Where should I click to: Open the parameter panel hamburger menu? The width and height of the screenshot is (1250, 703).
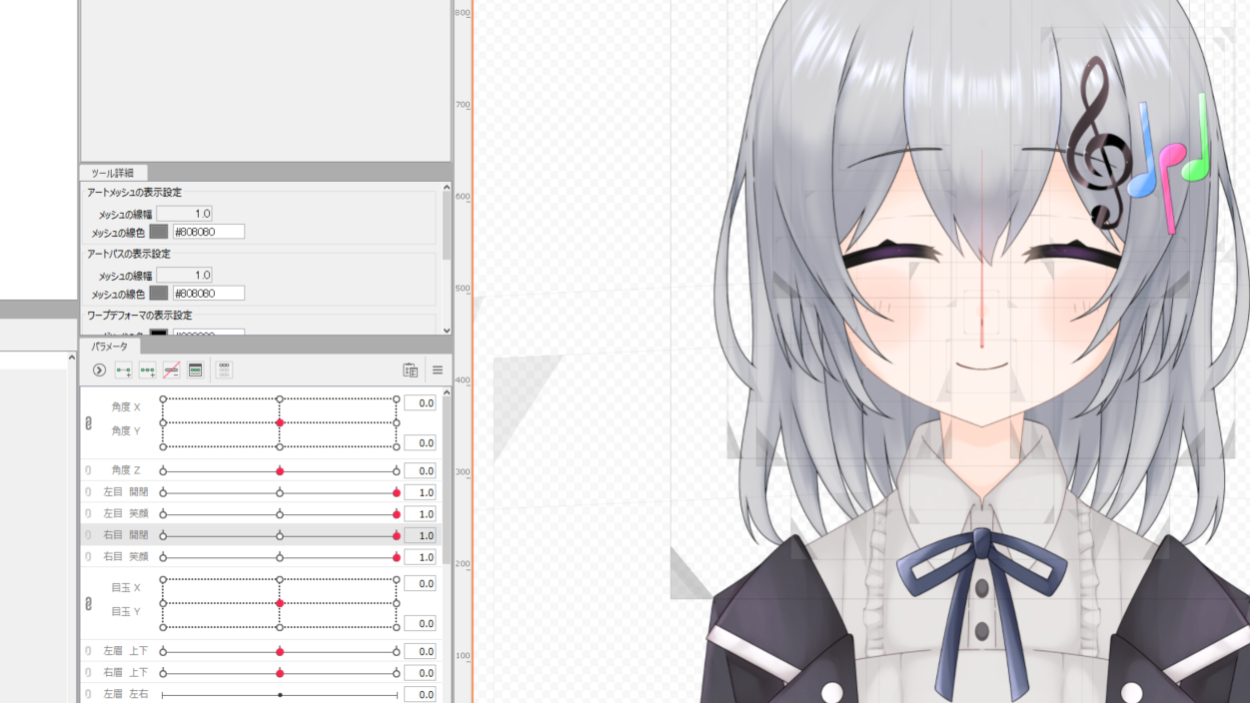tap(437, 370)
